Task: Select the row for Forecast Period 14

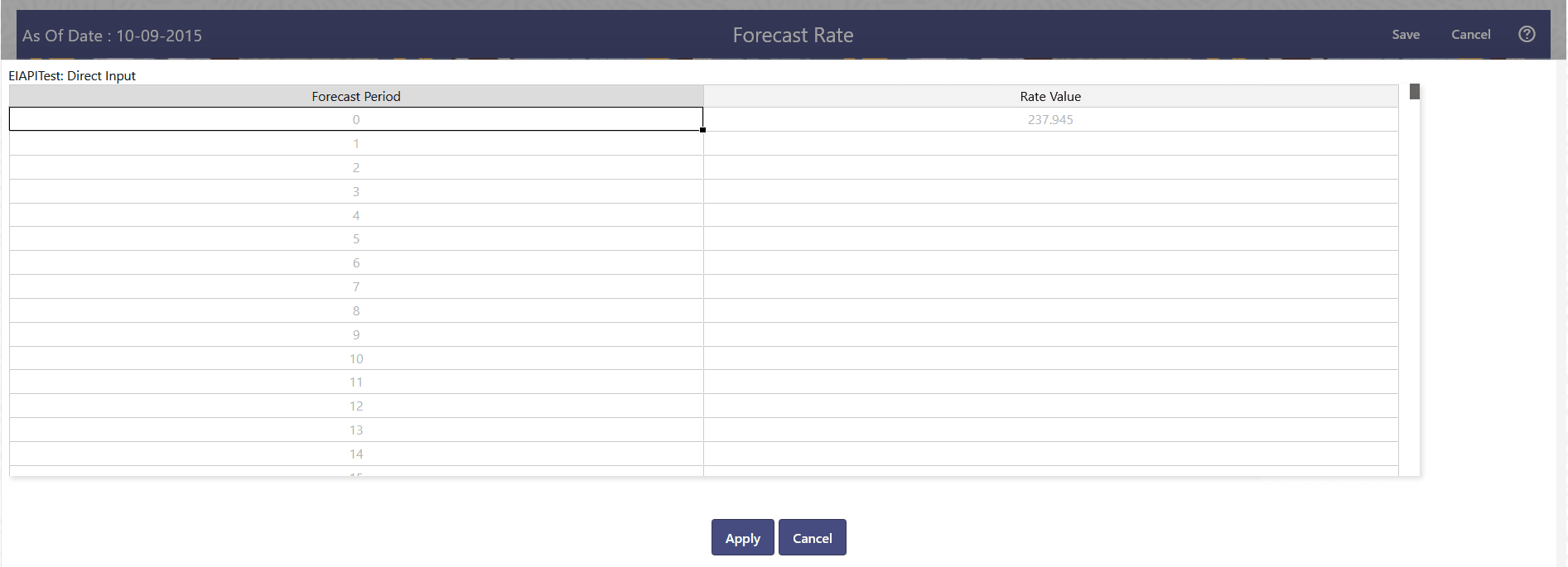Action: click(x=356, y=454)
